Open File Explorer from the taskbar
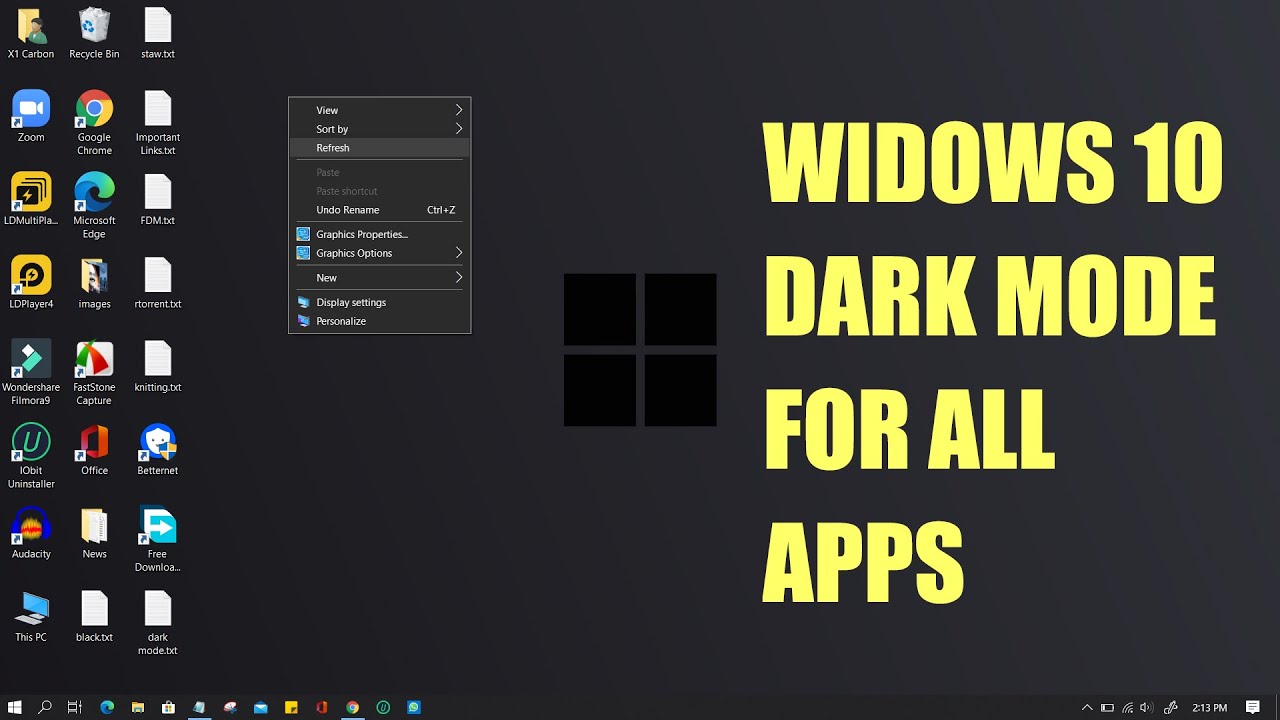 (x=138, y=707)
